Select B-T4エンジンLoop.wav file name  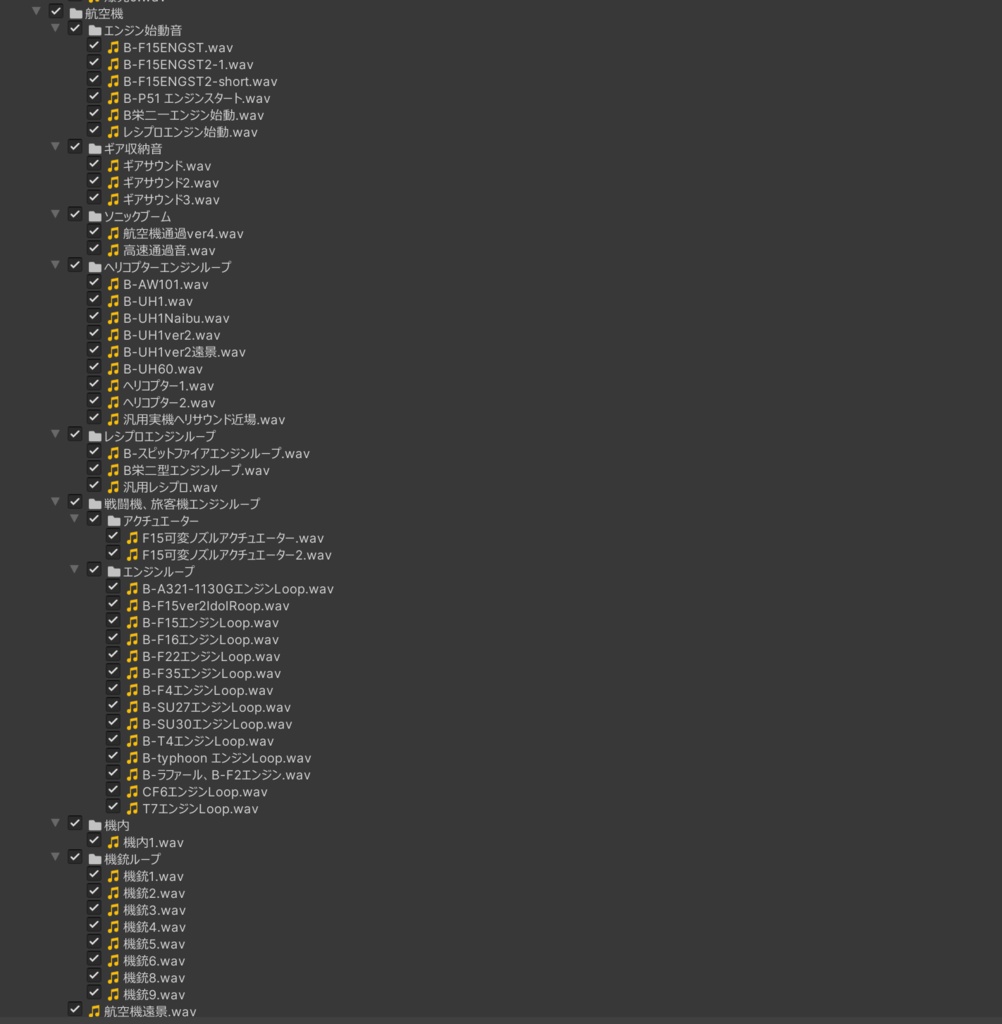click(208, 741)
